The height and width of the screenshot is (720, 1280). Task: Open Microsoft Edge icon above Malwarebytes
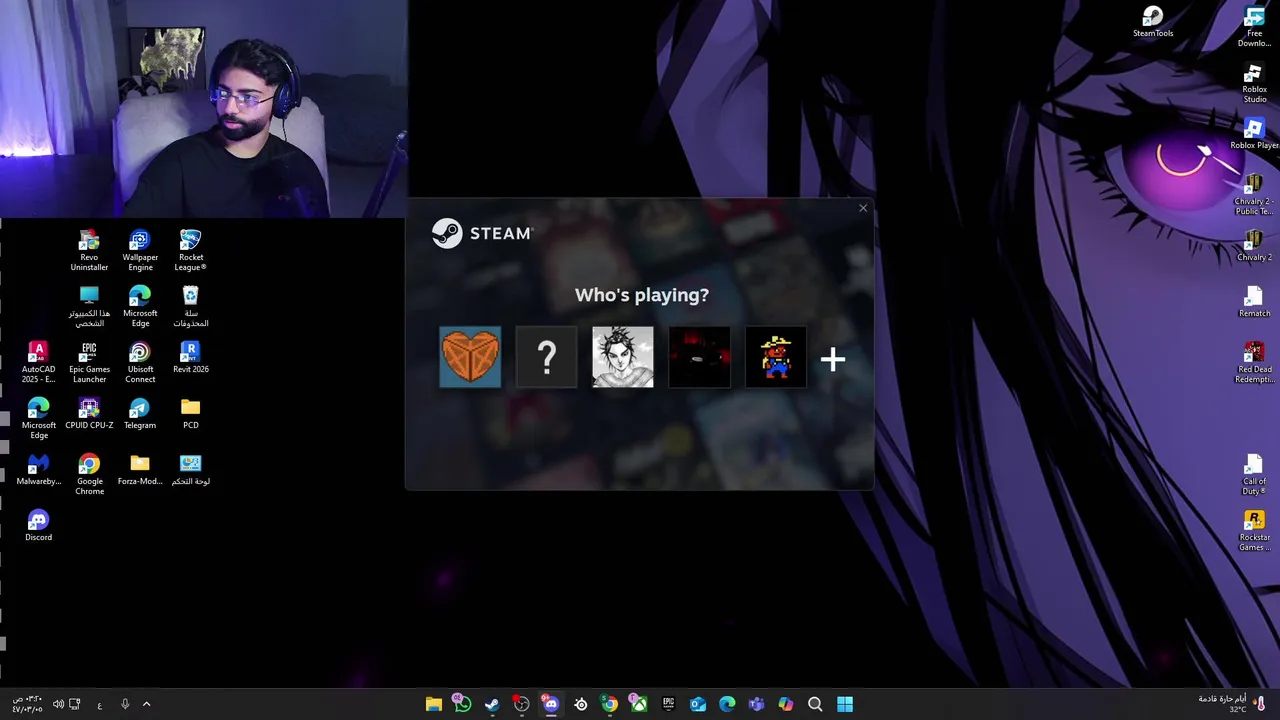(x=38, y=419)
